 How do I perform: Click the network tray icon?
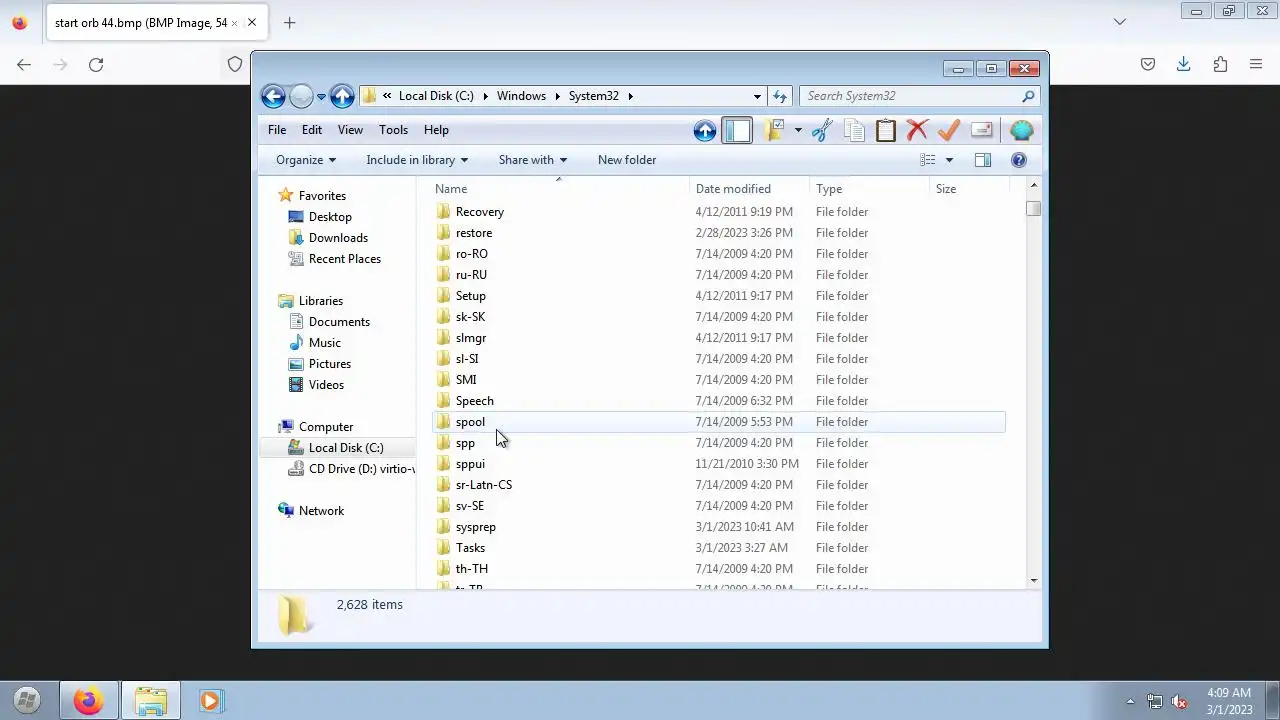point(1155,701)
